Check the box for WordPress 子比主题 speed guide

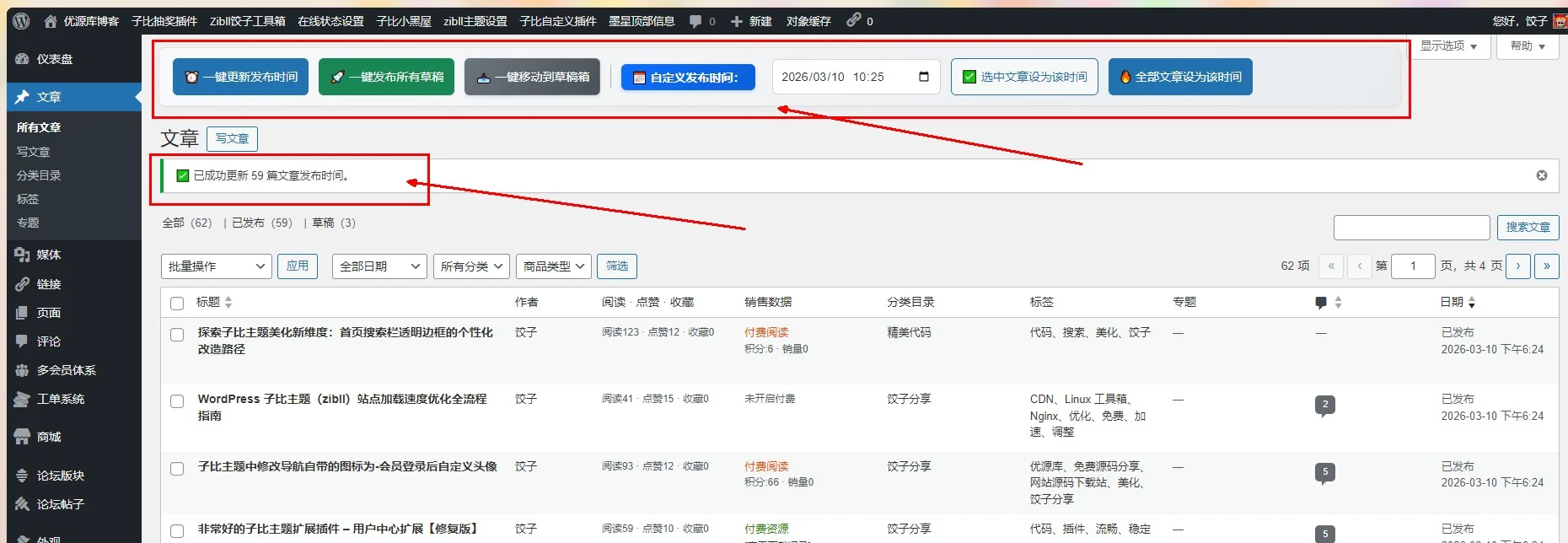coord(177,401)
